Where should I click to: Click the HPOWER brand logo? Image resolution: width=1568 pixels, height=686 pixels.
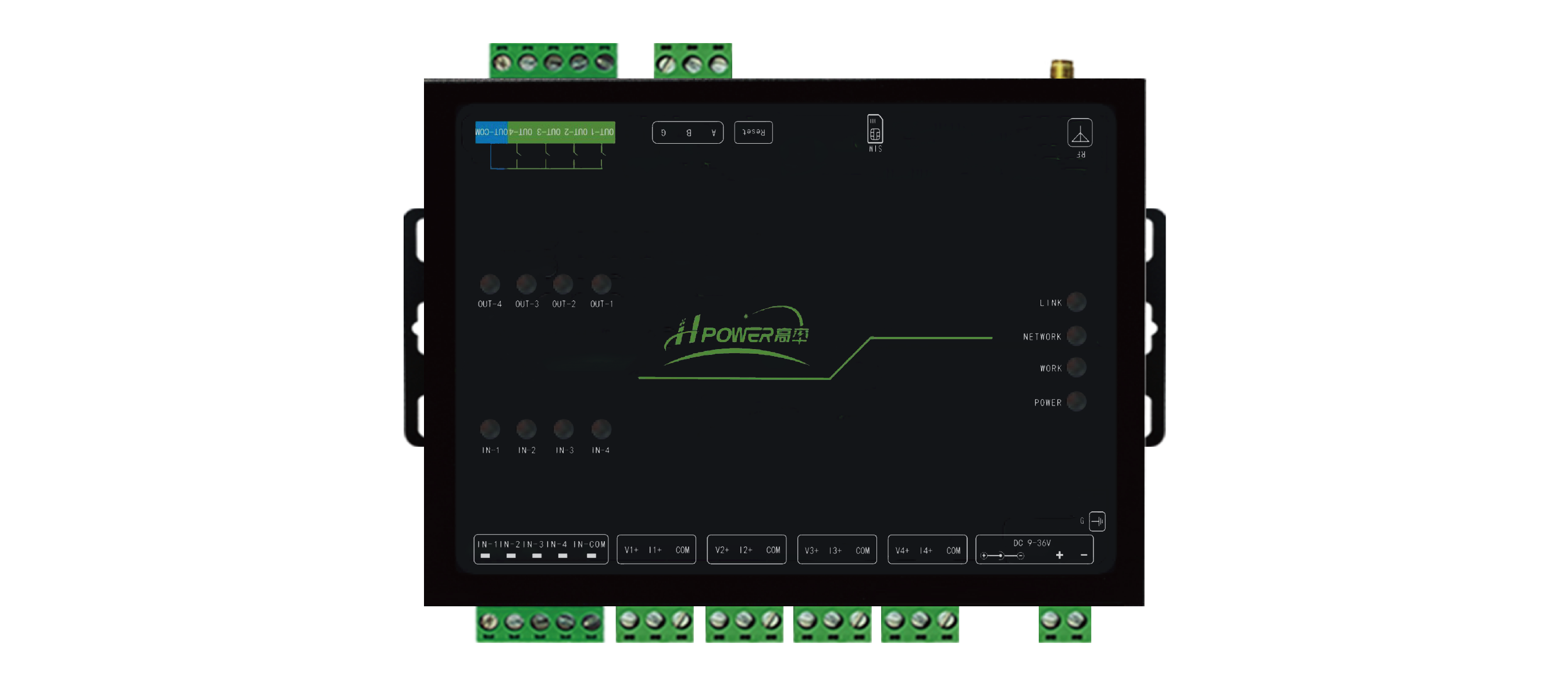pos(736,336)
